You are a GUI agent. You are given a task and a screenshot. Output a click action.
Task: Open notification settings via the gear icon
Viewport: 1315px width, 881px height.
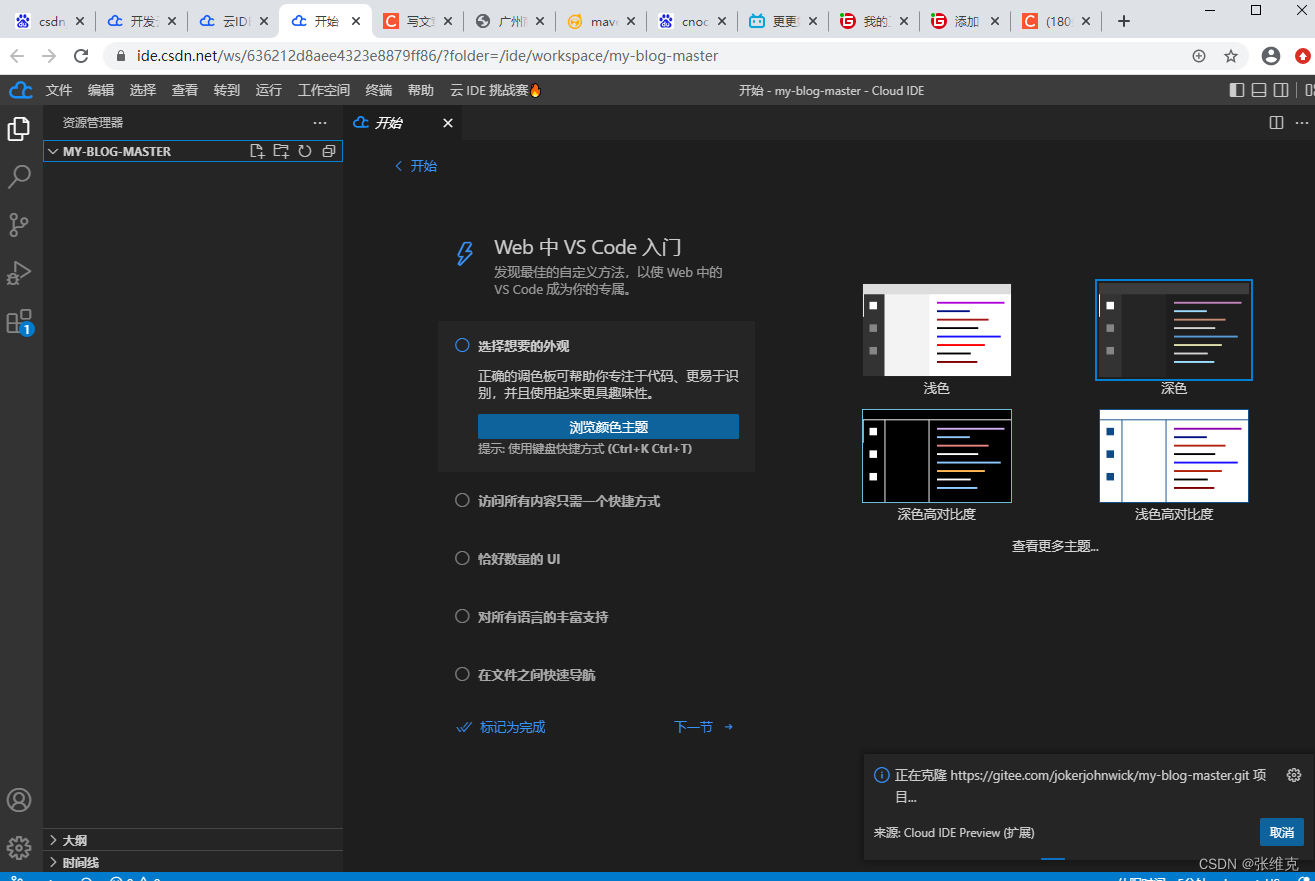(1294, 775)
